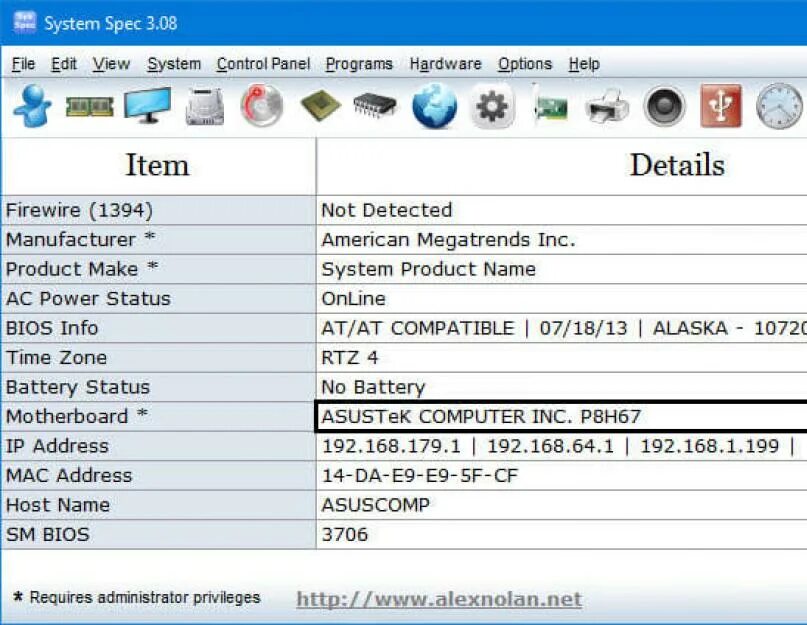Screen dimensions: 807x625
Task: Click the speaker audio icon
Action: point(664,106)
